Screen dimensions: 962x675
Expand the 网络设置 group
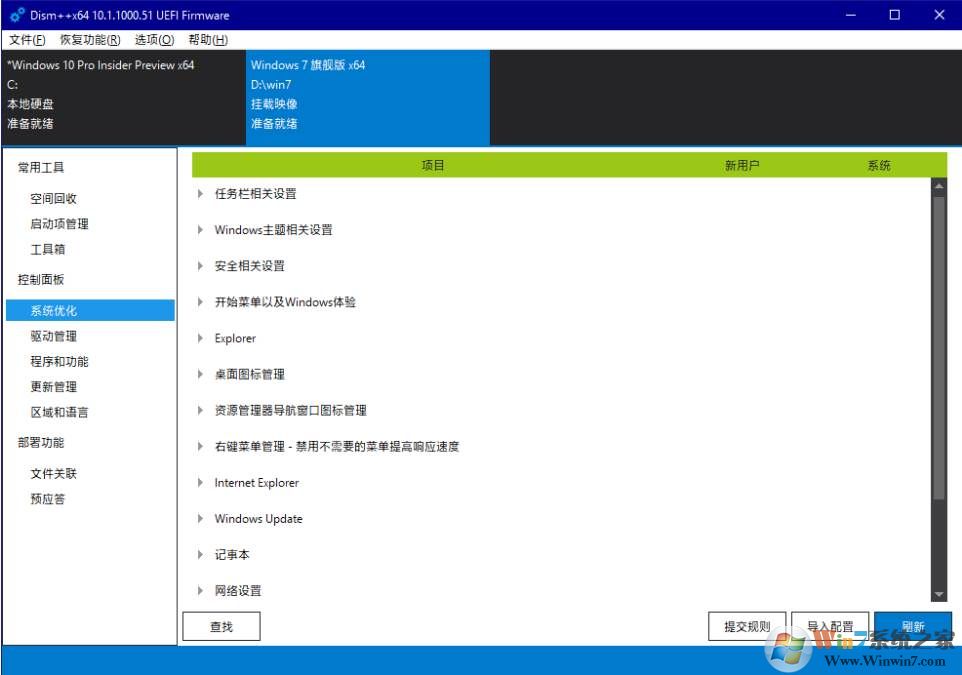pyautogui.click(x=200, y=591)
